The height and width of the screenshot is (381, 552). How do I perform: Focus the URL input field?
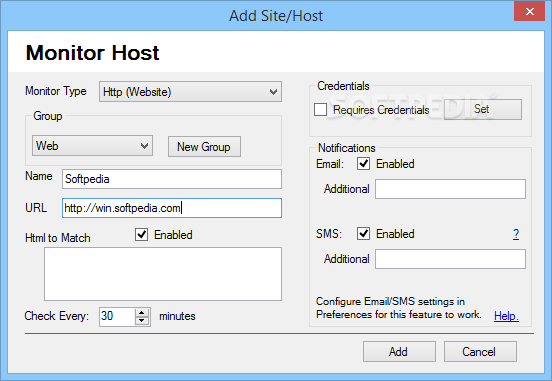[x=172, y=208]
